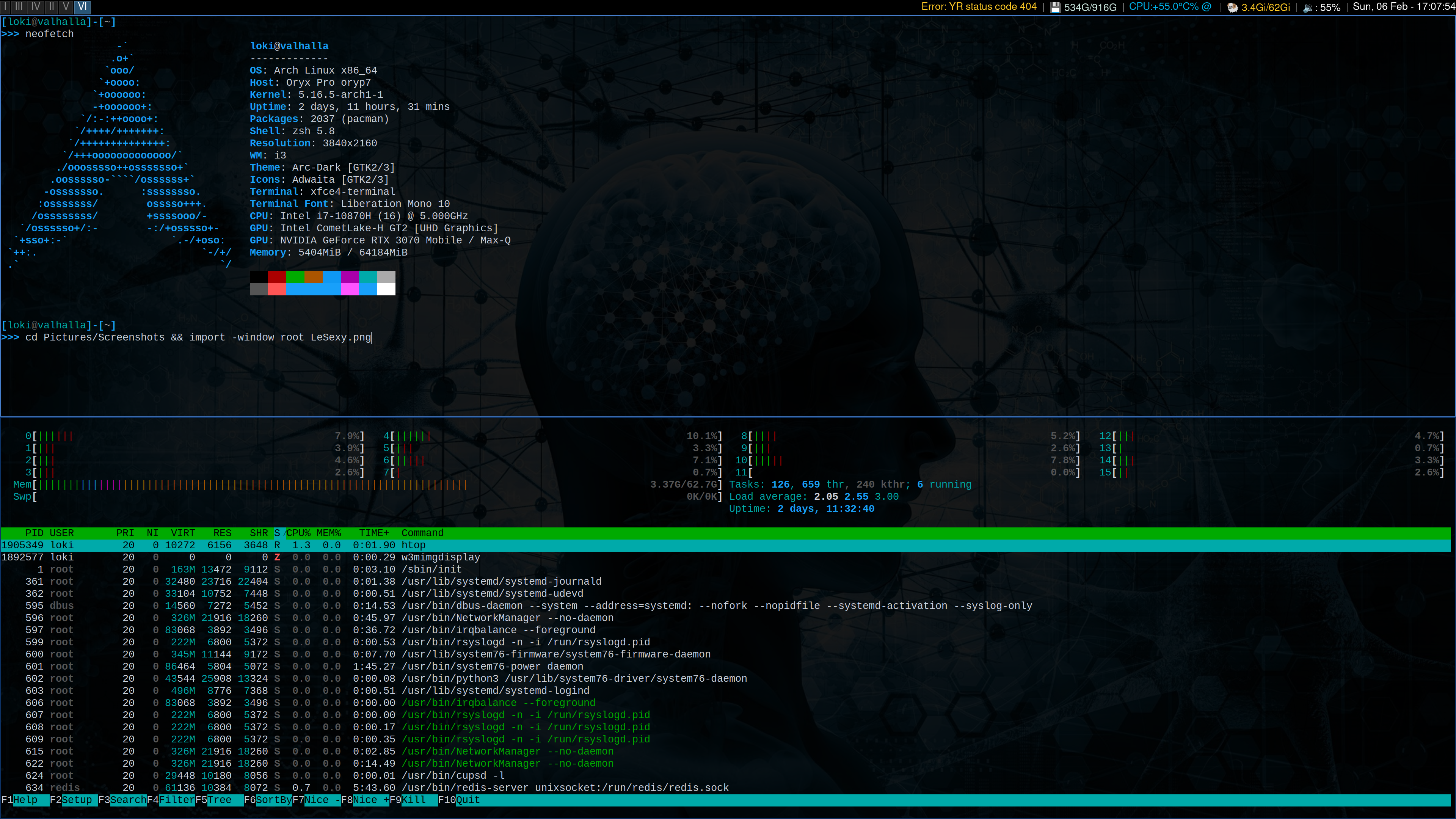
Task: Sort processes by the PID column header
Action: point(34,533)
